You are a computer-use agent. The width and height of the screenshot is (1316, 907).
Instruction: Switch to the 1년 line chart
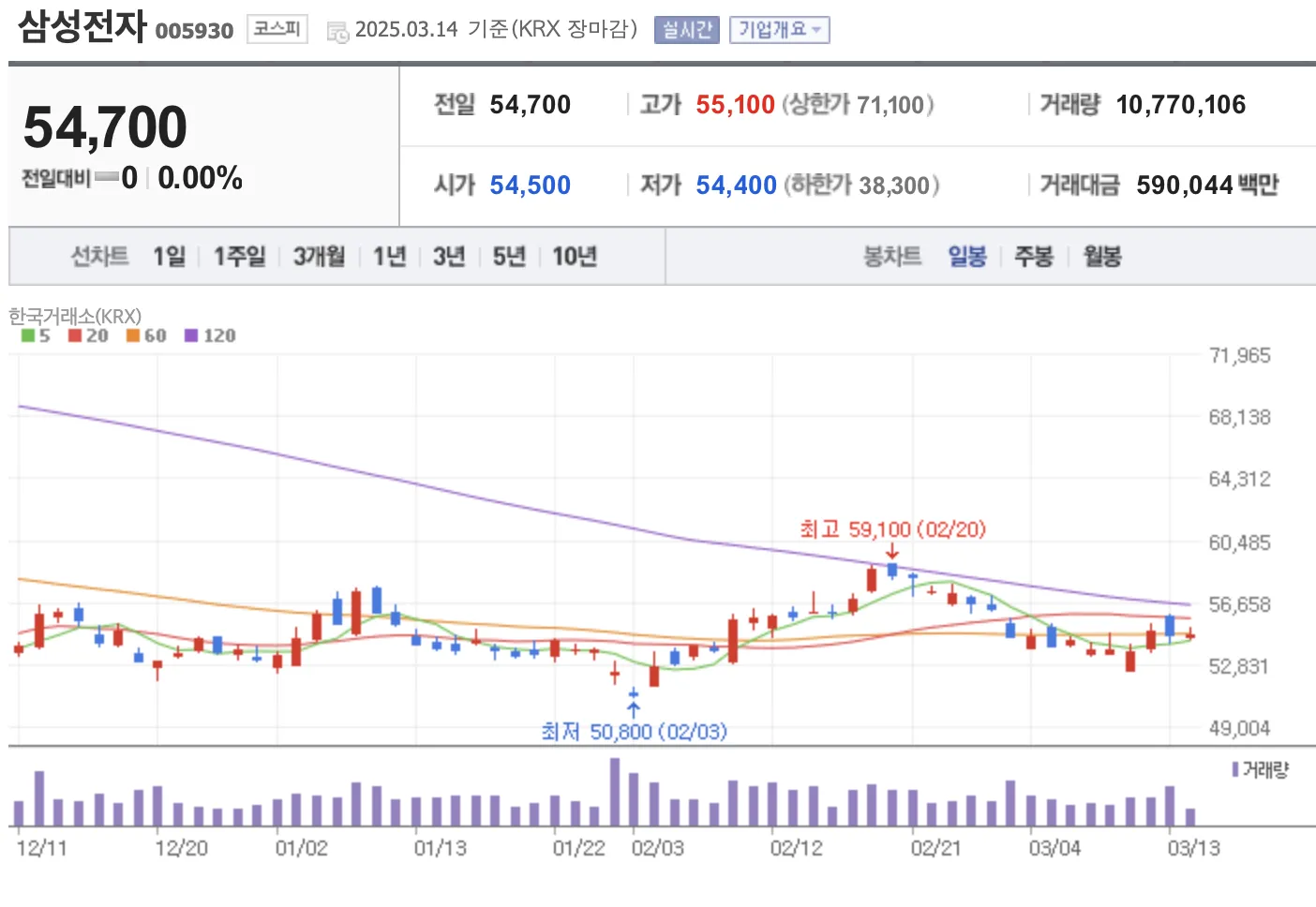pyautogui.click(x=390, y=256)
